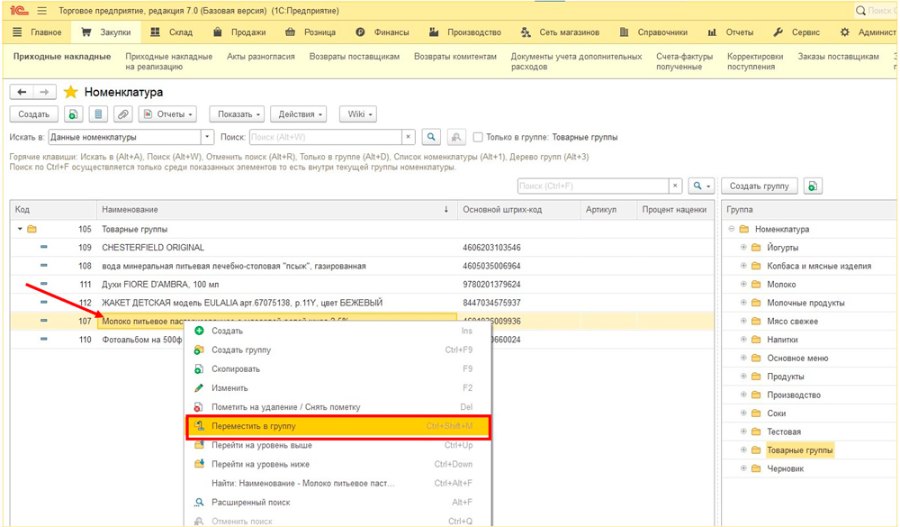Choose Скопировать in context menu
Screen dimensions: 900x527
(339, 369)
